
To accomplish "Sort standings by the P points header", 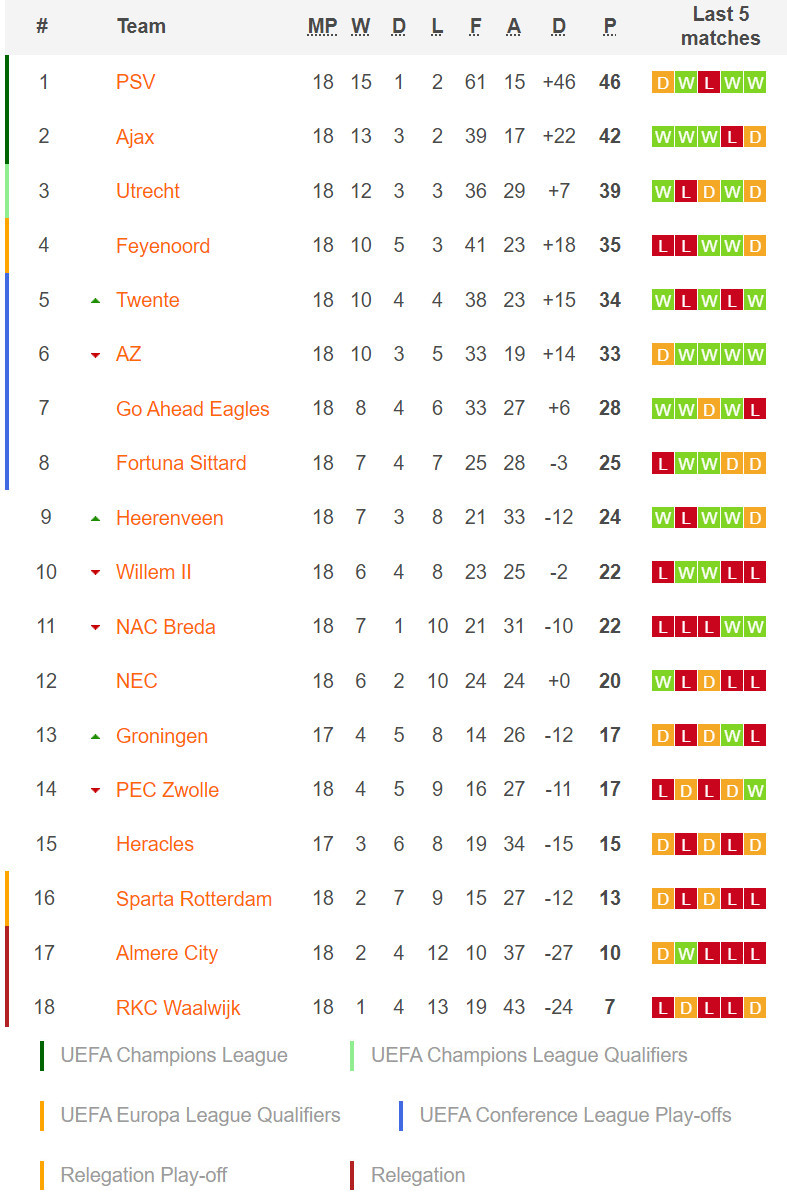I will pos(610,27).
